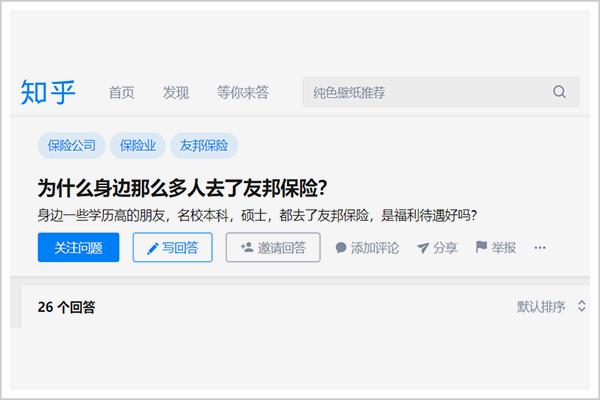Select the 保险业 topic tag
600x400 pixels.
138,145
